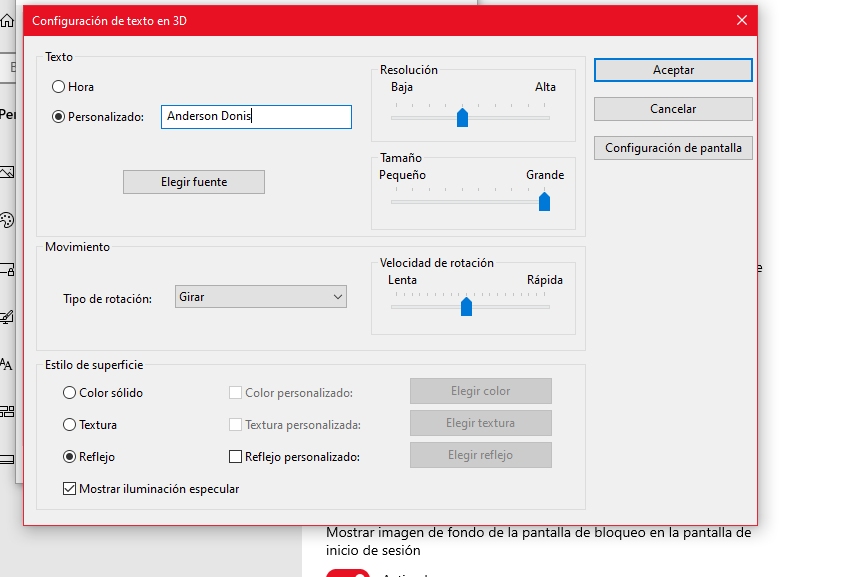The width and height of the screenshot is (850, 577).
Task: Open the Taskbar icon in sidebar
Action: point(7,459)
